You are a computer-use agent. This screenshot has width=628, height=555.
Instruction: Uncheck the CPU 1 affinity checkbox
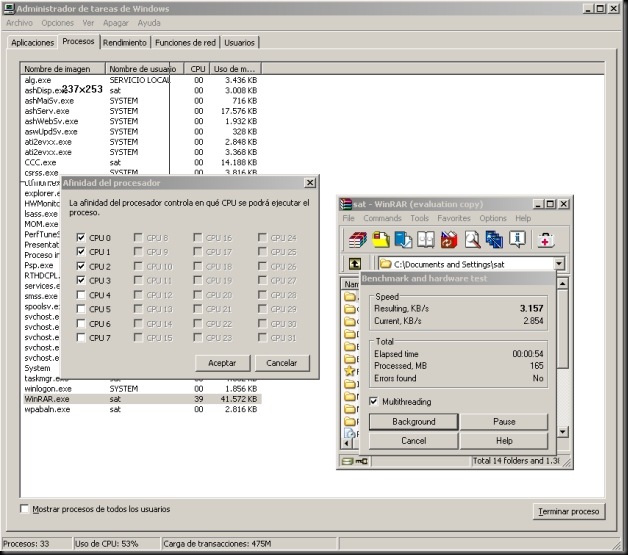pos(81,251)
